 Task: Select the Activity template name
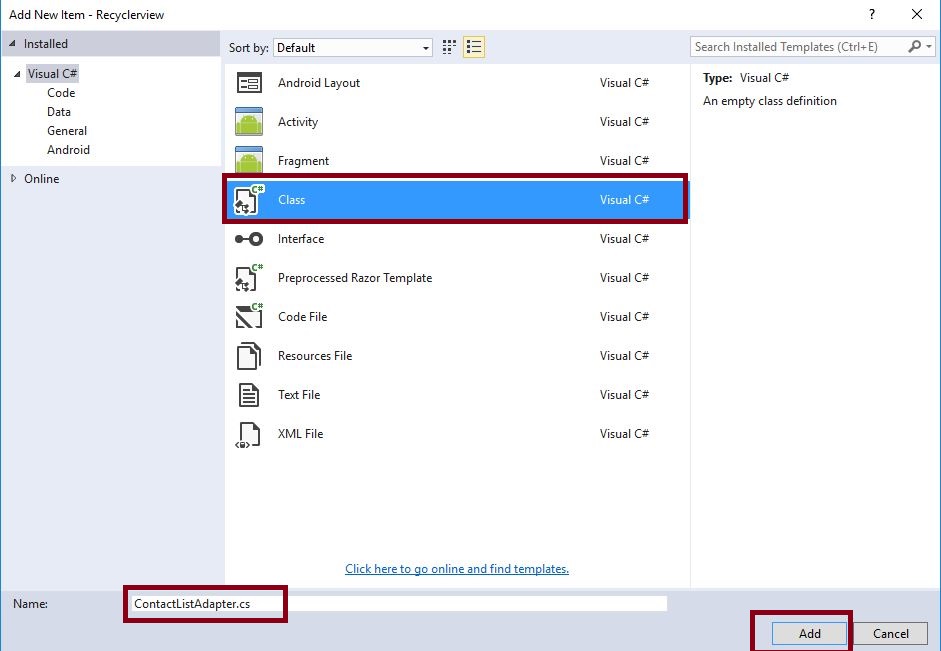point(298,122)
